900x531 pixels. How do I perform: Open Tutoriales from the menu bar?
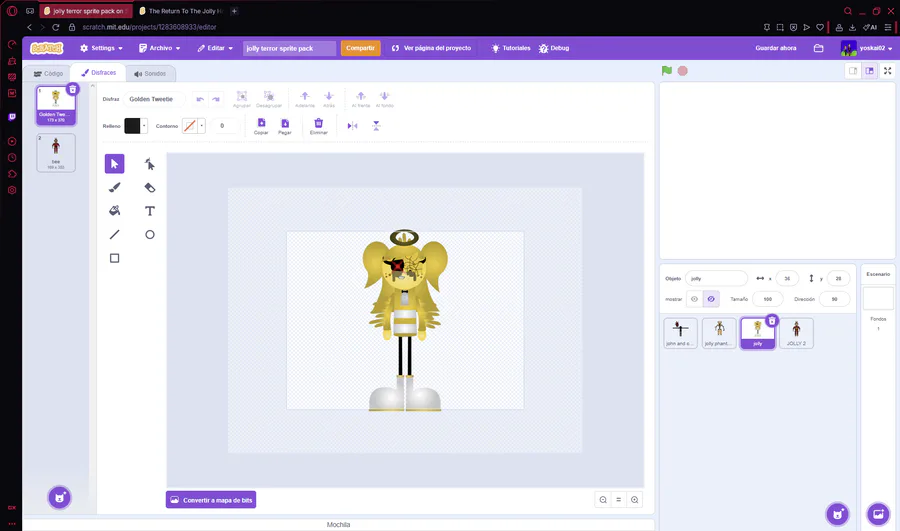[x=511, y=48]
